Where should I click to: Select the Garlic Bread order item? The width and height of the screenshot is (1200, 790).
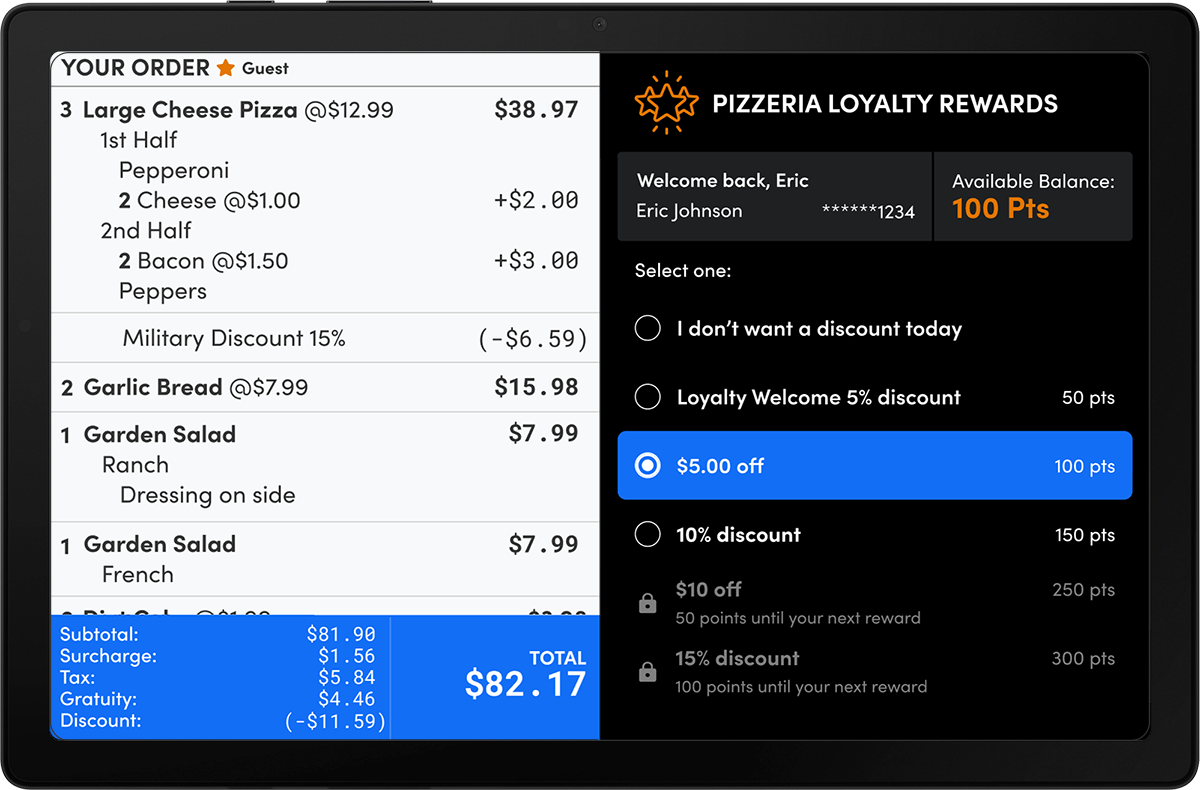[325, 387]
